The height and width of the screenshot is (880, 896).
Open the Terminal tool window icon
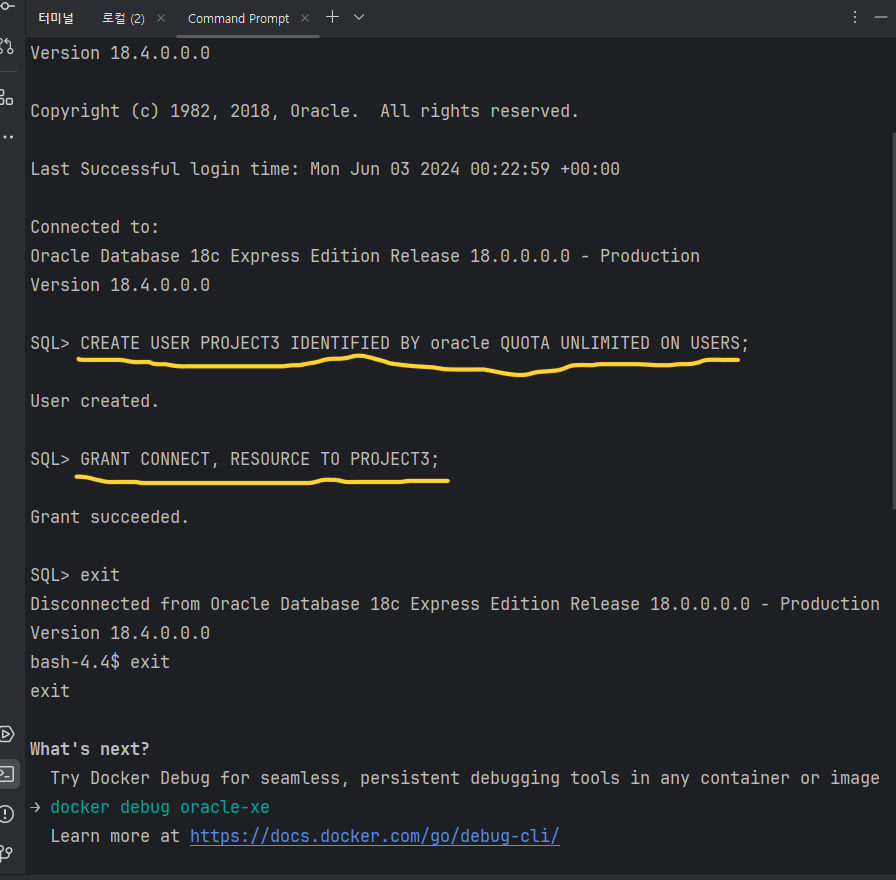pyautogui.click(x=7, y=774)
